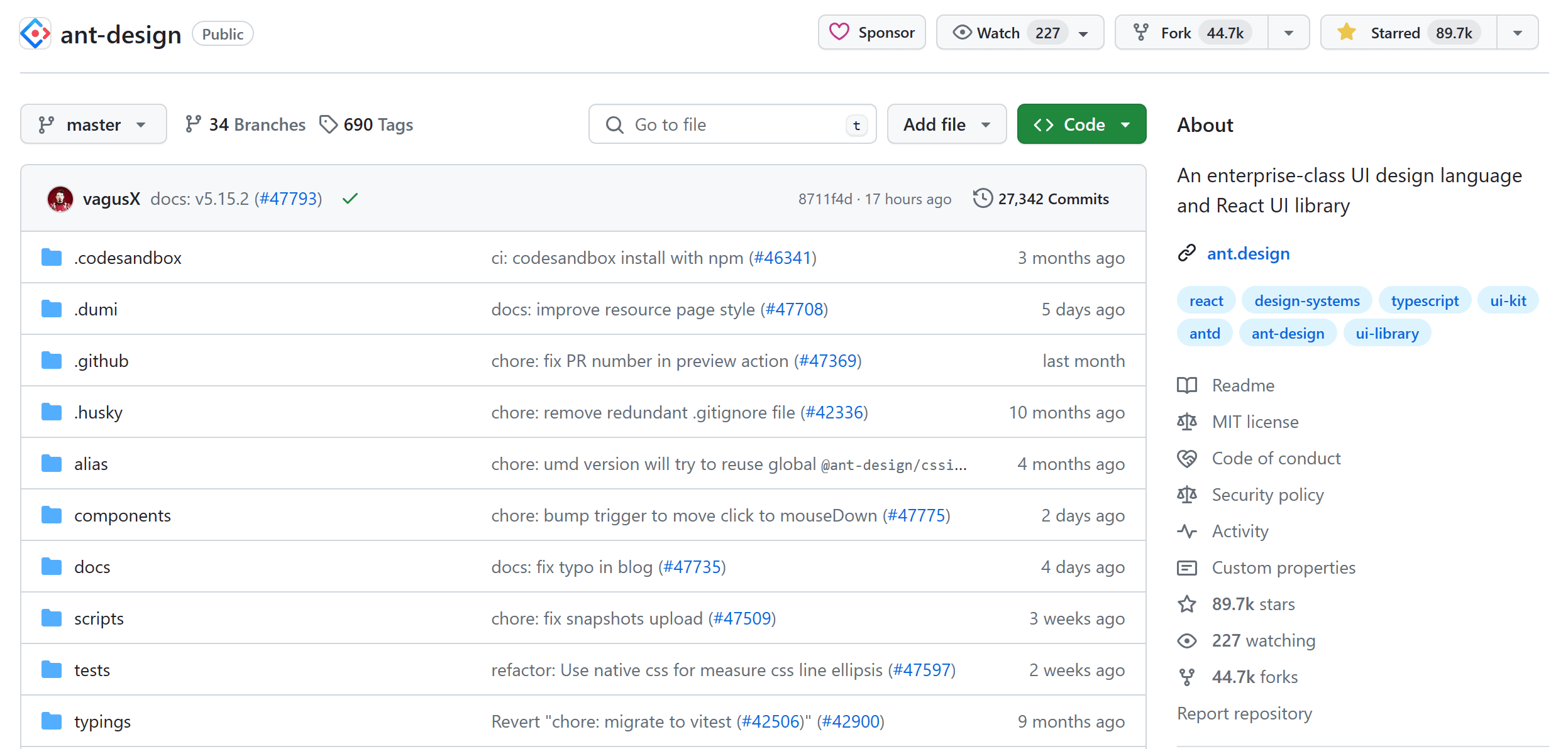Click the components folder icon
The image size is (1568, 749).
point(52,515)
